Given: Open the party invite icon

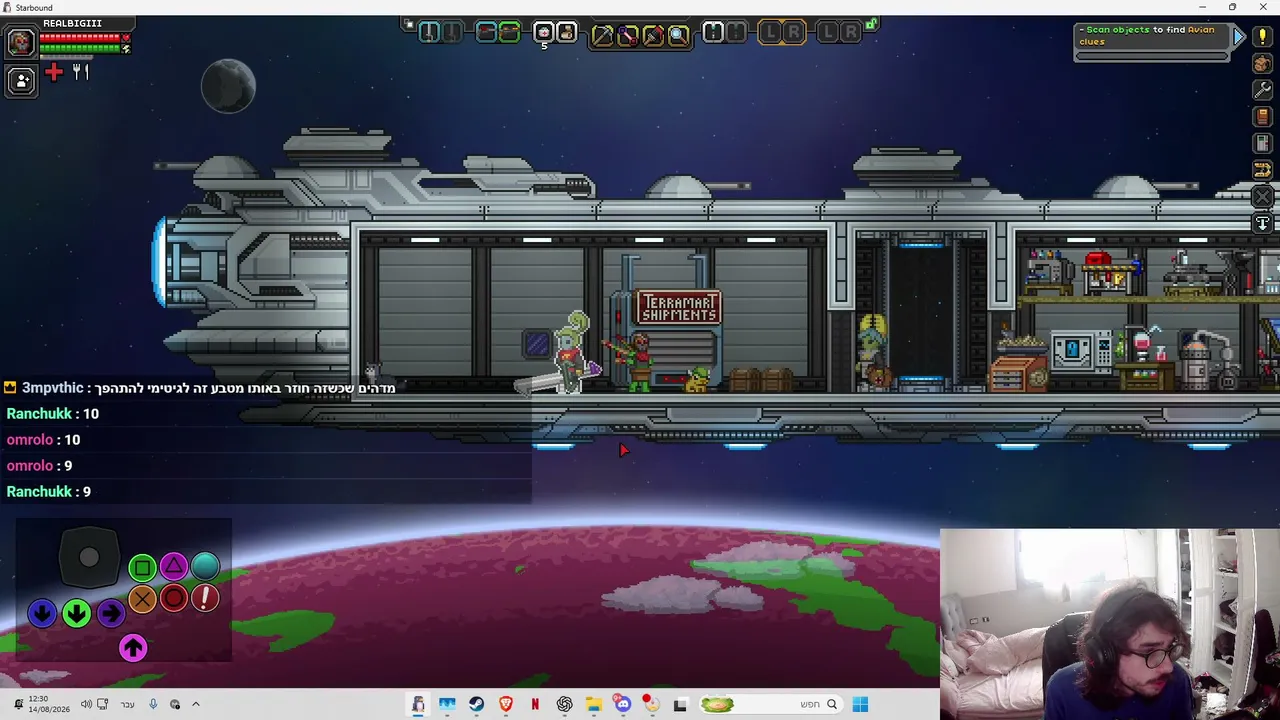Looking at the screenshot, I should [x=21, y=81].
